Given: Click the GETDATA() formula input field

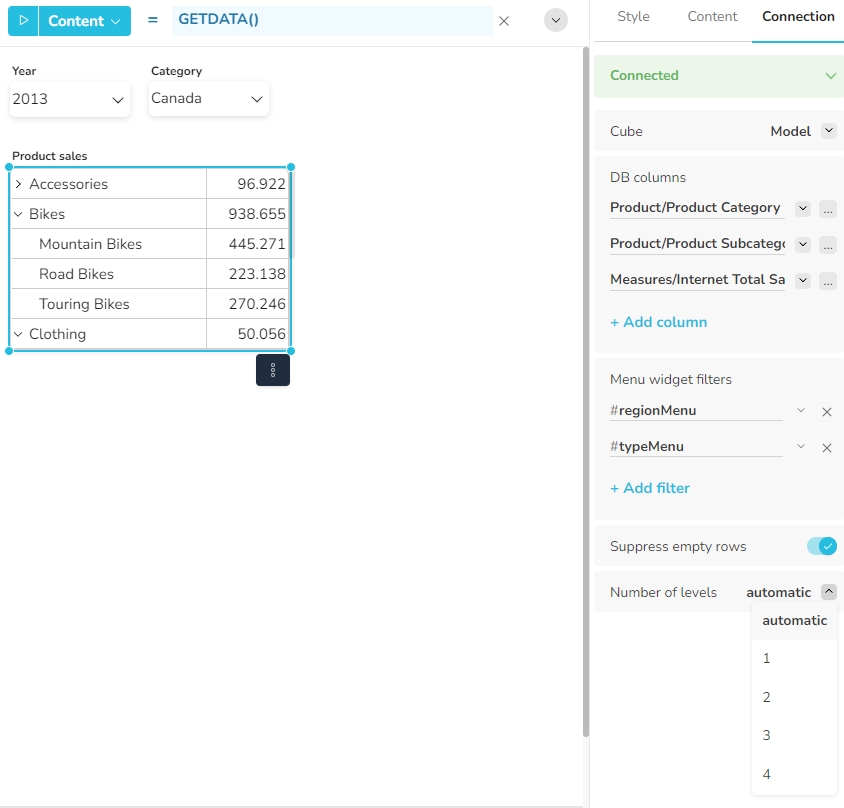Looking at the screenshot, I should tap(332, 21).
